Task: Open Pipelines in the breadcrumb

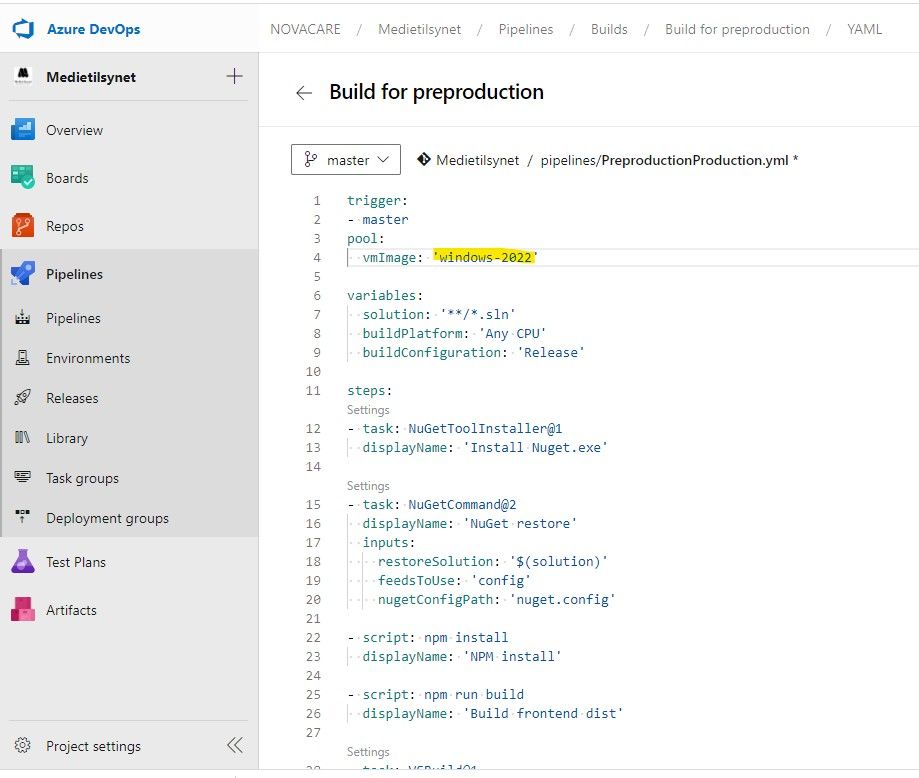Action: 526,29
